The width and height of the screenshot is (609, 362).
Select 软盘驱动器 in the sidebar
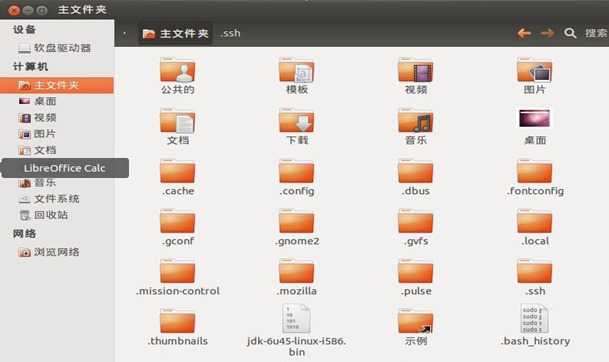coord(57,48)
